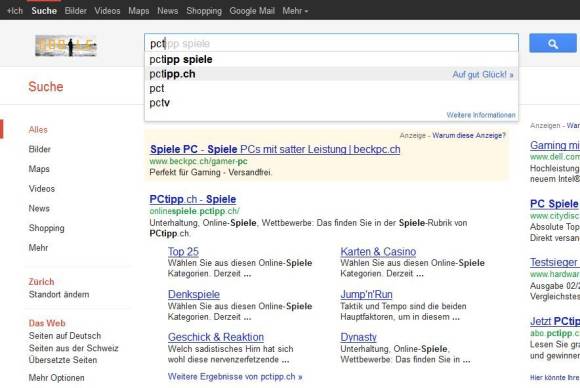Image resolution: width=580 pixels, height=388 pixels.
Task: Choose suggestion 'pct'
Action: [331, 88]
